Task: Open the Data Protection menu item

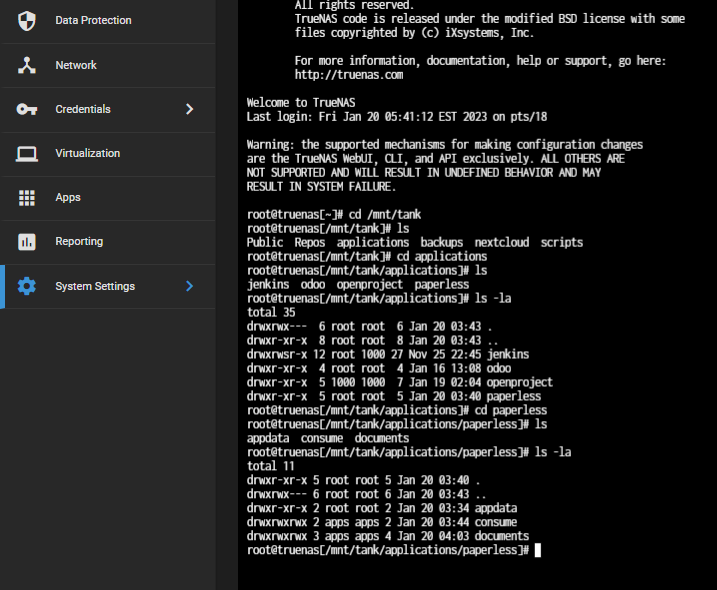Action: (109, 21)
